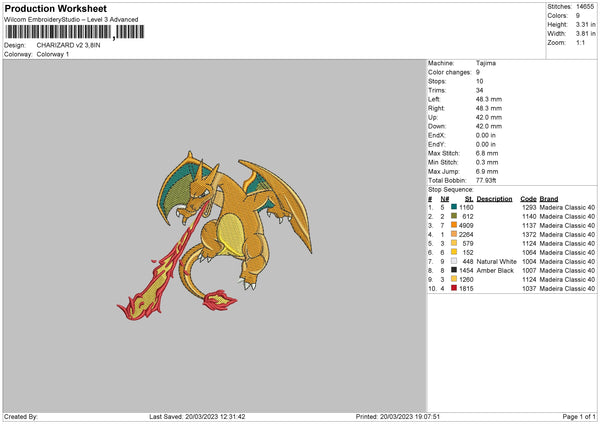Click 'Madeira Classic 40' brand in row 1

tap(567, 207)
